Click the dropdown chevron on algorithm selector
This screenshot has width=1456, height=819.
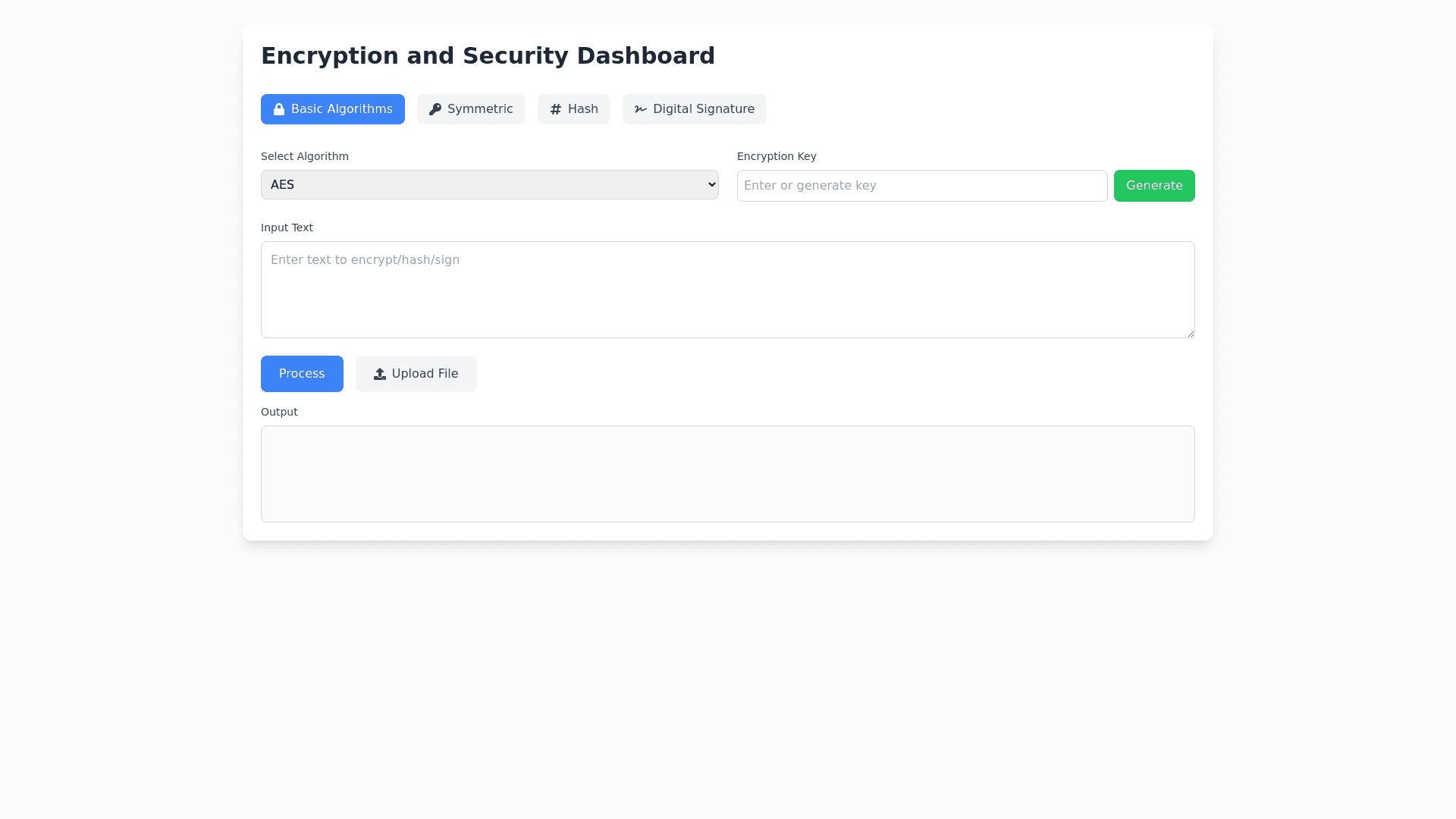[x=711, y=184]
